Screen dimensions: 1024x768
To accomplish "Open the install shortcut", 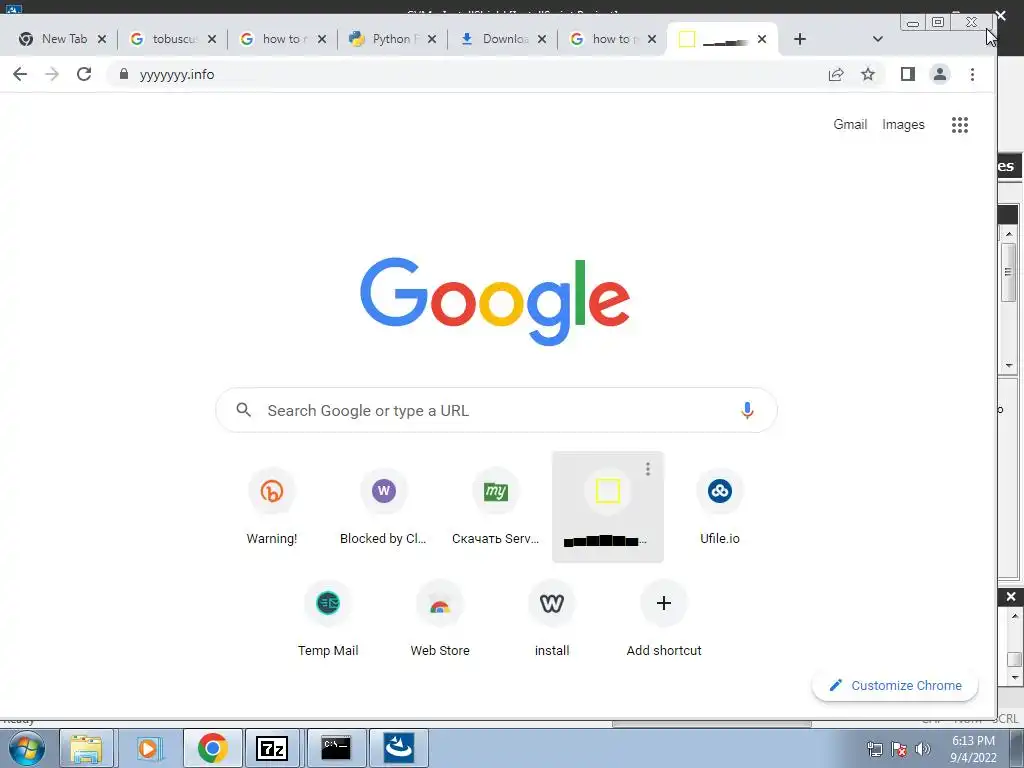I will click(x=552, y=619).
